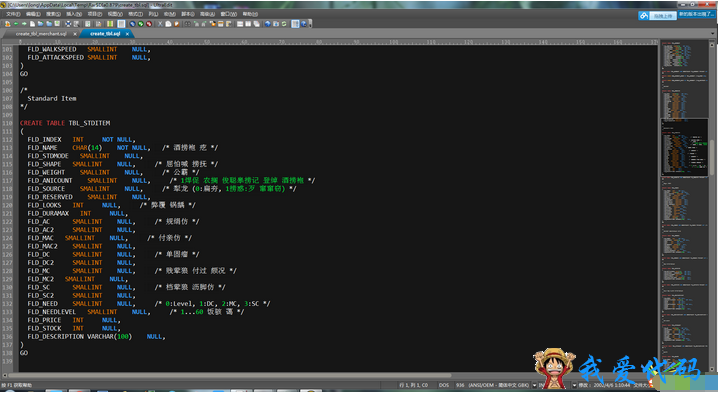The image size is (718, 394).
Task: Open the first menu in the menu bar
Action: pyautogui.click(x=13, y=14)
